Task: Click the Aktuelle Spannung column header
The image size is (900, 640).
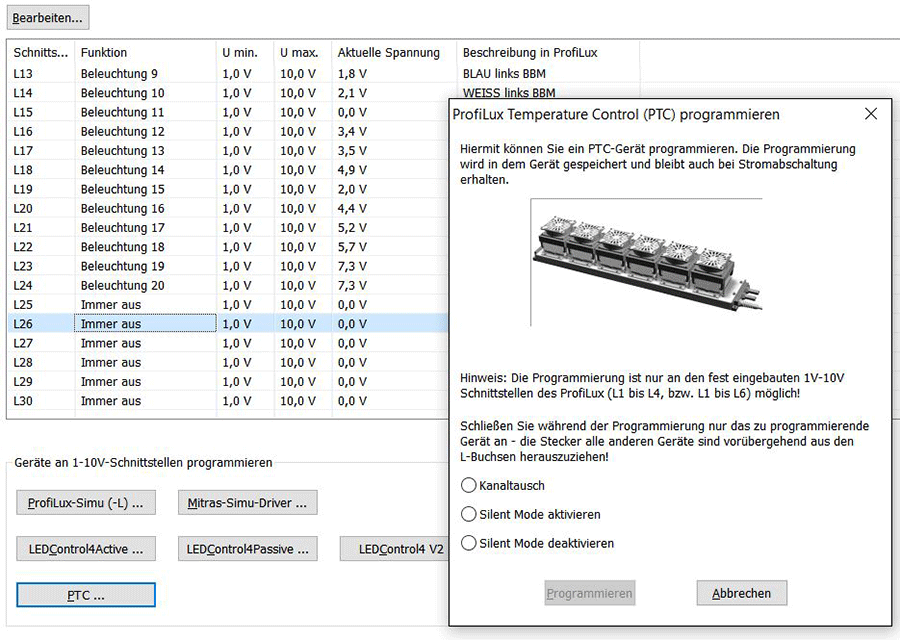Action: [389, 52]
